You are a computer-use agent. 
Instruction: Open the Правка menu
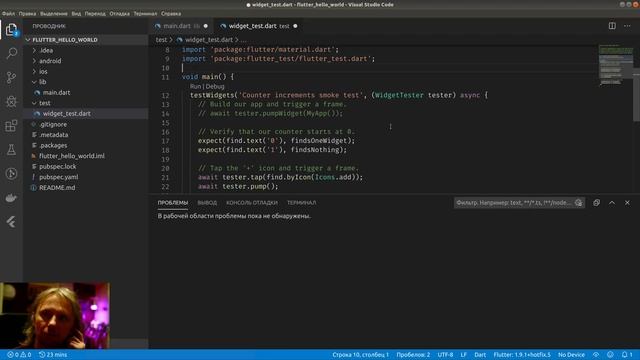tap(27, 13)
